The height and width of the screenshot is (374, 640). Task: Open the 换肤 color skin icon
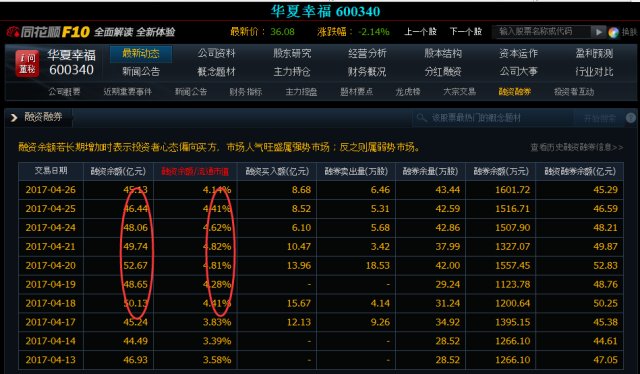coord(613,32)
